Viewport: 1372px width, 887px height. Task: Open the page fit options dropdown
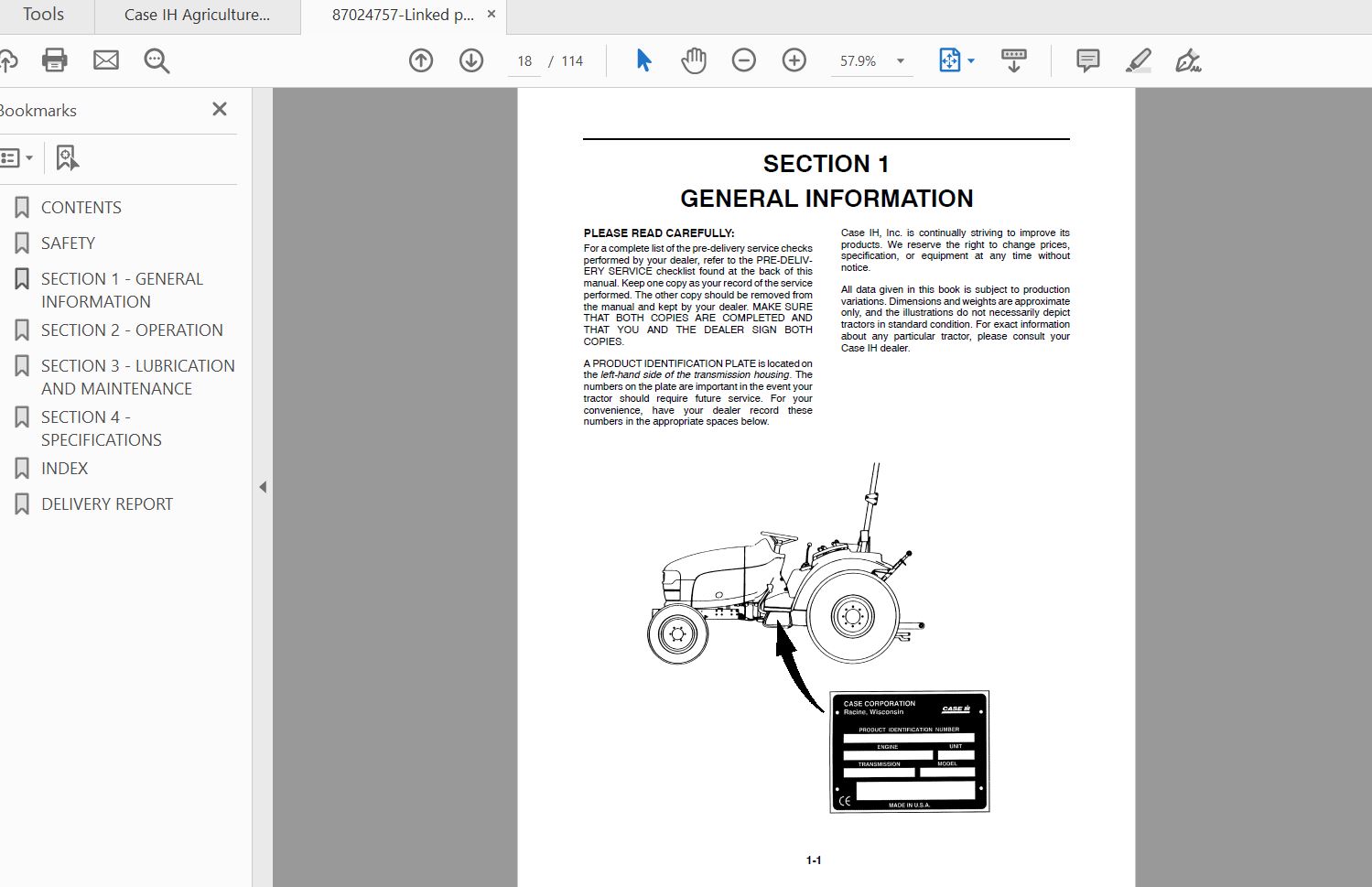[x=971, y=60]
